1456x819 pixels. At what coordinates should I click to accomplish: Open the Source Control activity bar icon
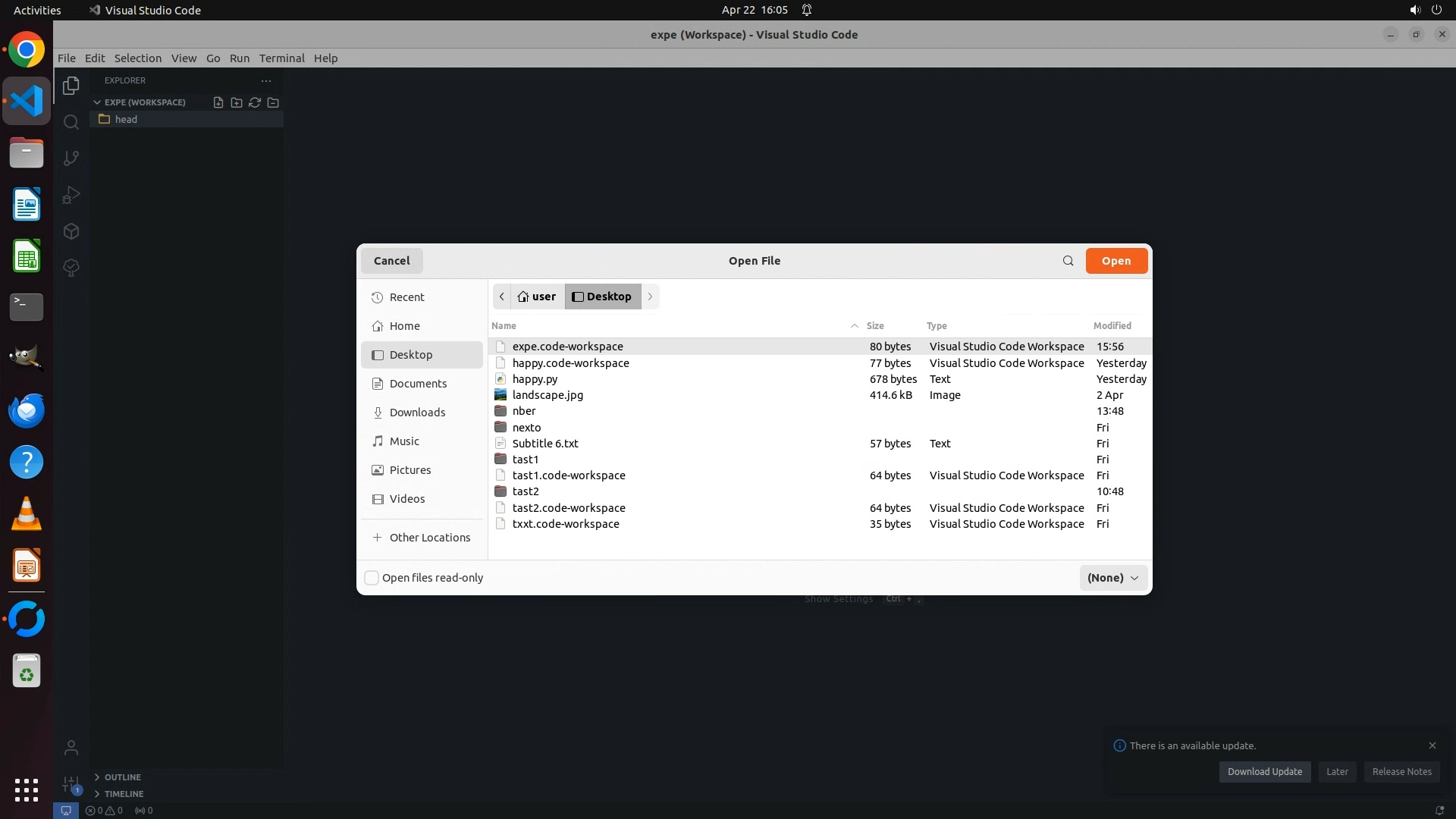click(x=71, y=158)
